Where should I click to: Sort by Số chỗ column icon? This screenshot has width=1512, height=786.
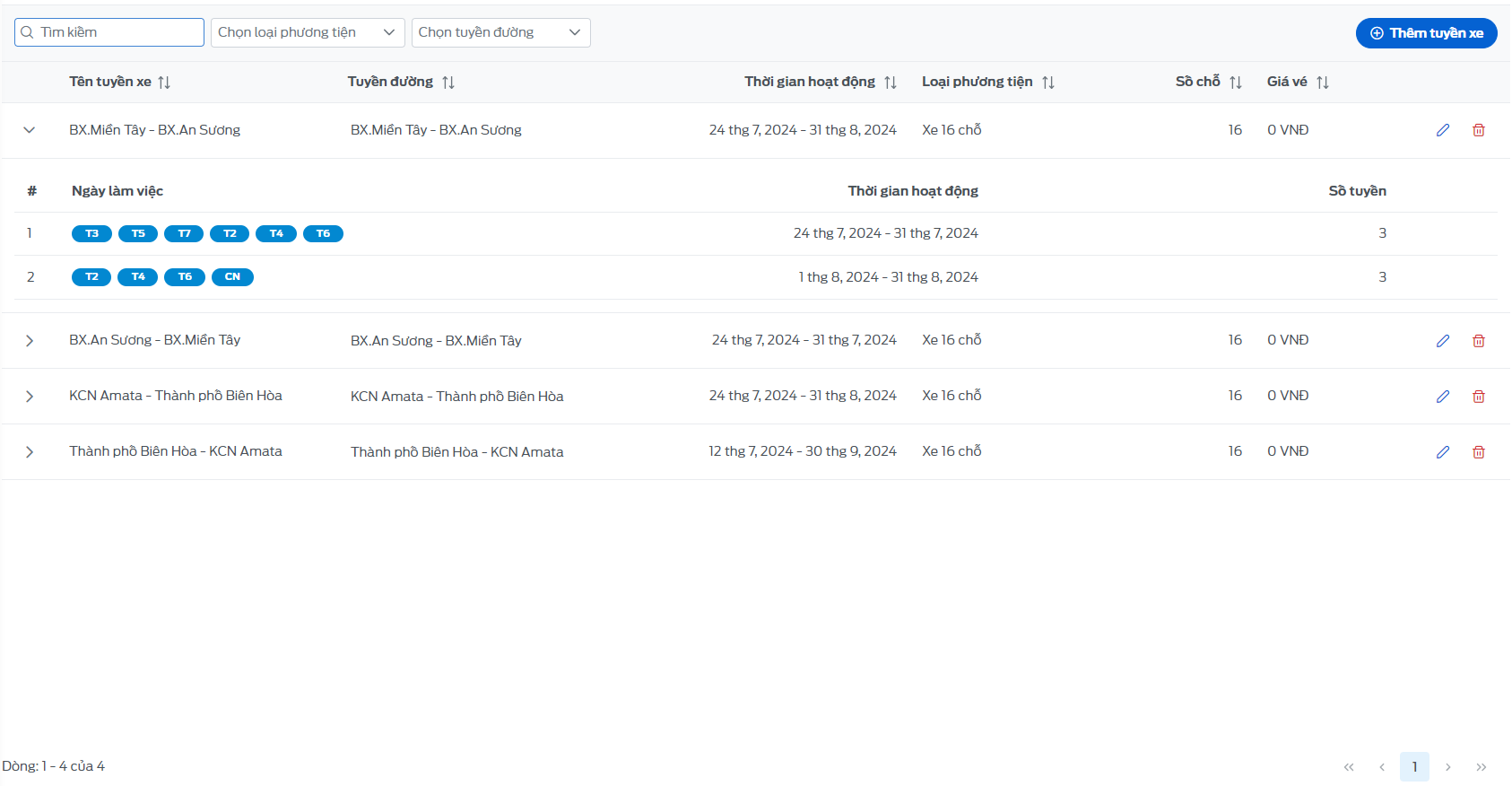click(x=1236, y=83)
